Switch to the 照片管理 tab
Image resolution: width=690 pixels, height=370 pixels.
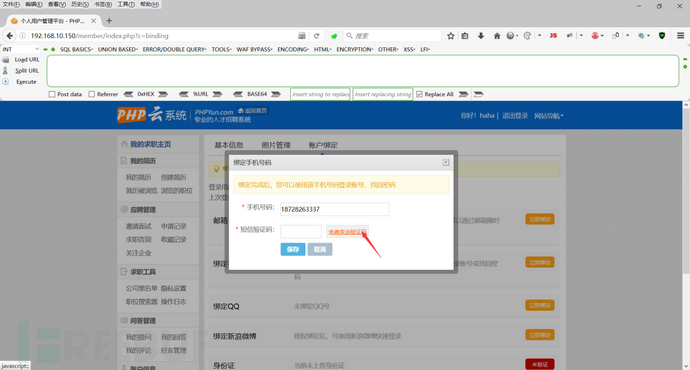click(276, 145)
